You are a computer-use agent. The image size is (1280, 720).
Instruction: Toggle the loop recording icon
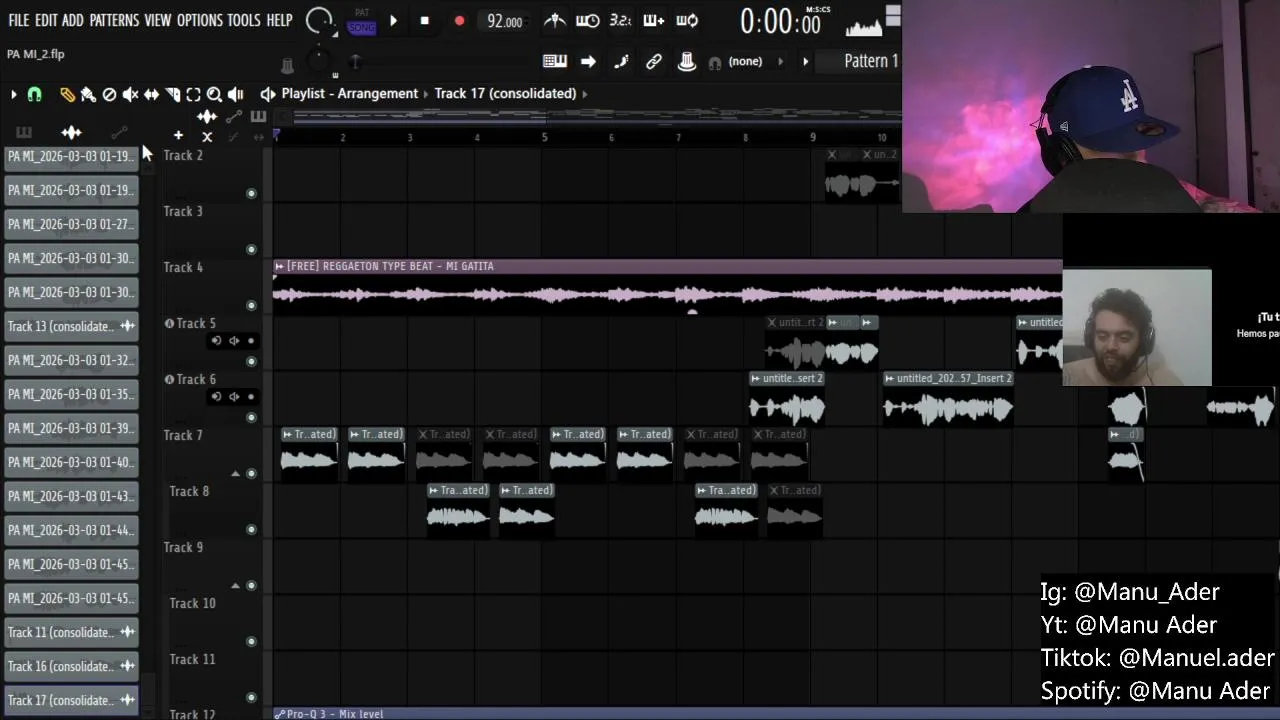pos(687,21)
